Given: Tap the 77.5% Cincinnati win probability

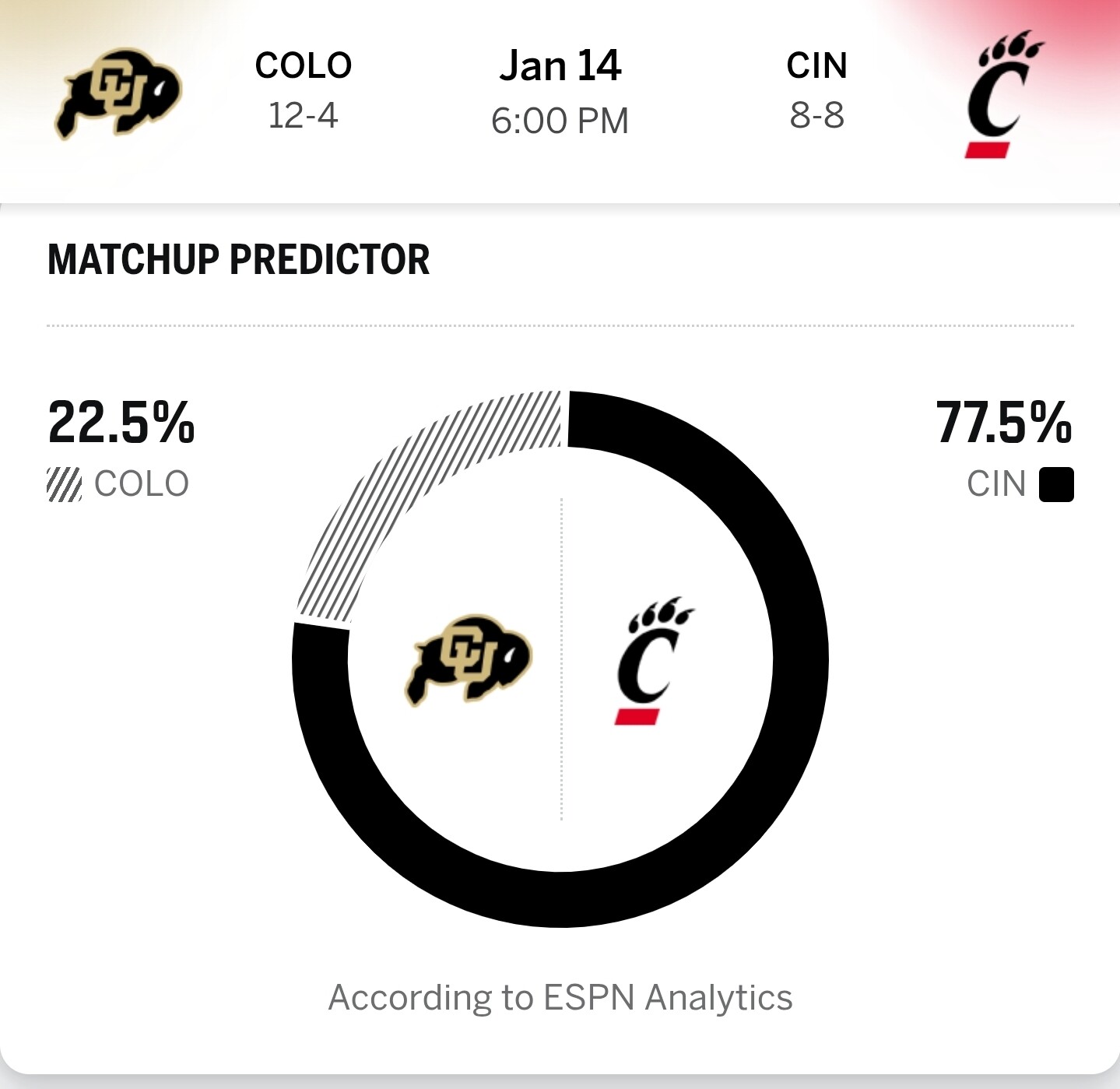Looking at the screenshot, I should pyautogui.click(x=1004, y=423).
